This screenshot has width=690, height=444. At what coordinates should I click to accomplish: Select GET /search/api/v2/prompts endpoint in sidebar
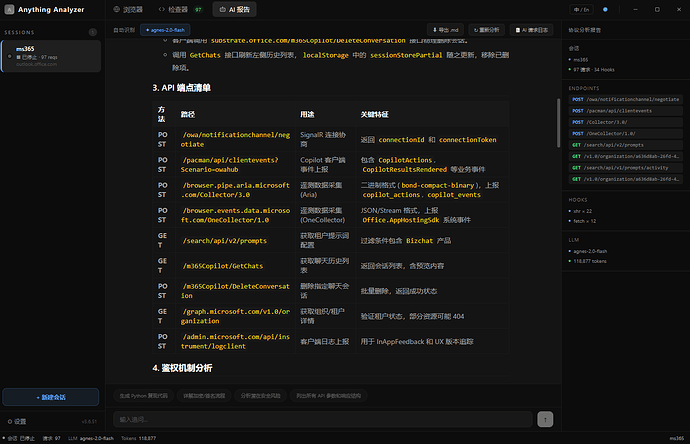625,145
